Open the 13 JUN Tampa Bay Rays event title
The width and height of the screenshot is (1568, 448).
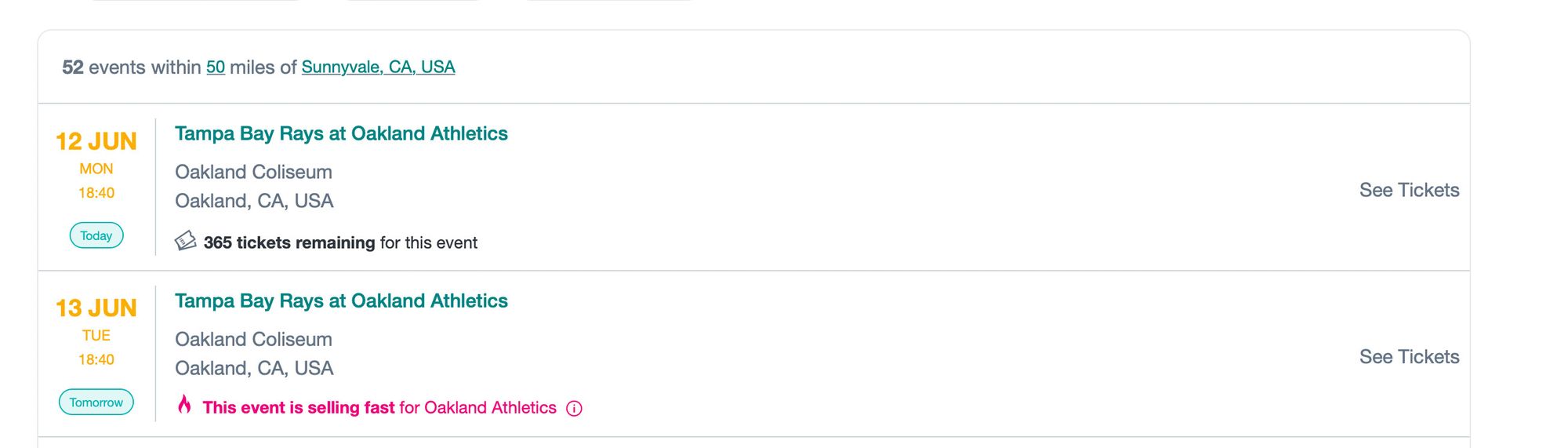pyautogui.click(x=341, y=300)
